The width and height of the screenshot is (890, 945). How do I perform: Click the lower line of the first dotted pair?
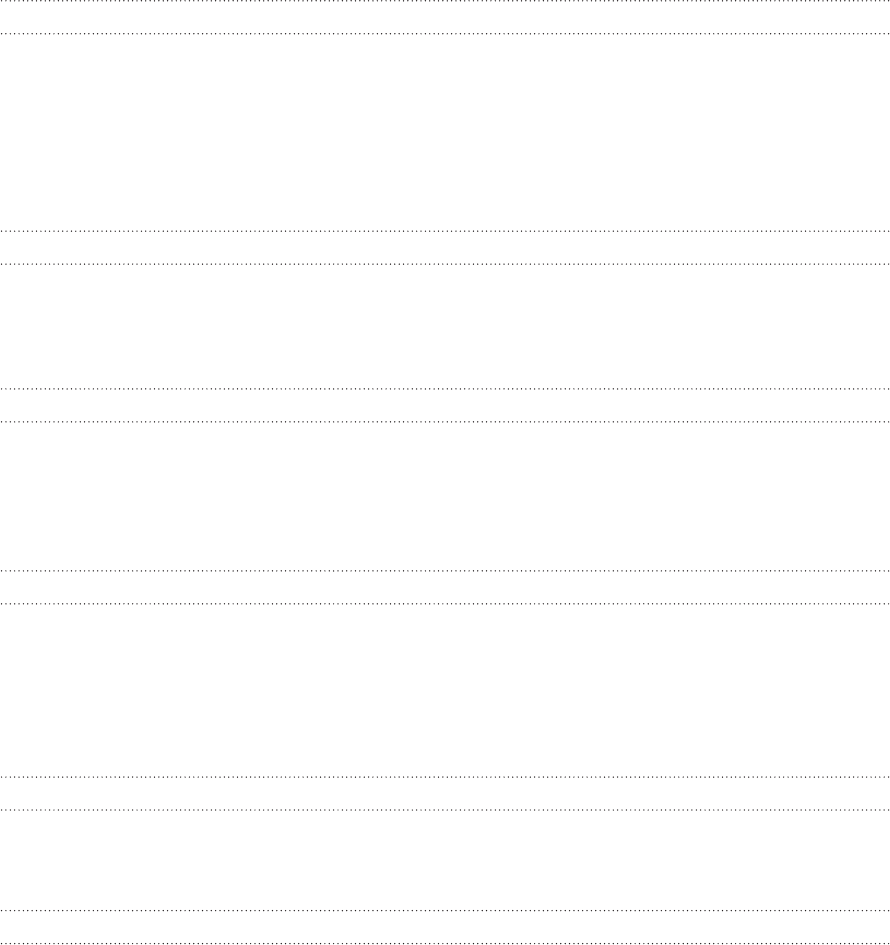[445, 34]
